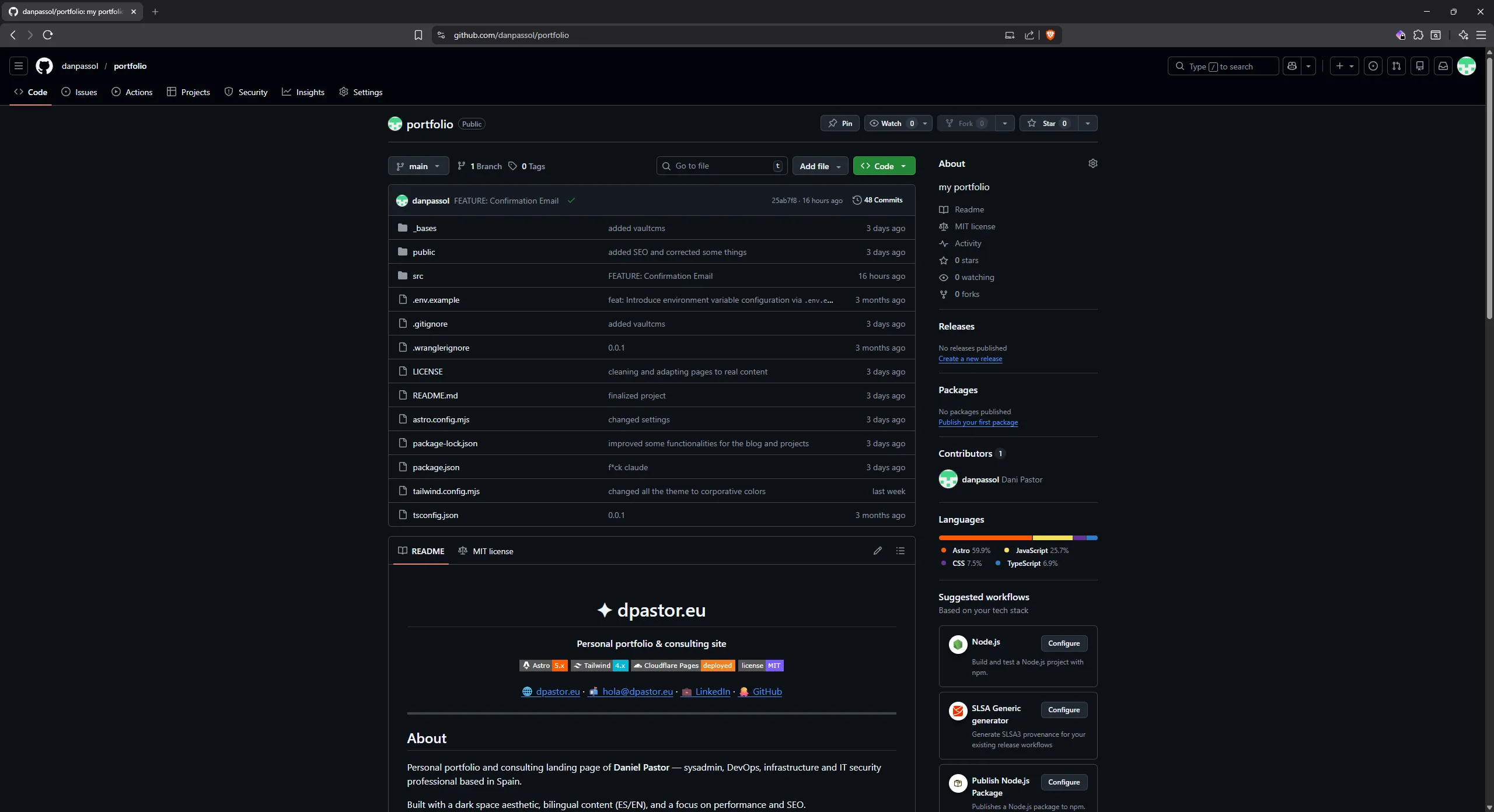Open the green Code dropdown
Image resolution: width=1494 pixels, height=812 pixels.
pos(884,166)
